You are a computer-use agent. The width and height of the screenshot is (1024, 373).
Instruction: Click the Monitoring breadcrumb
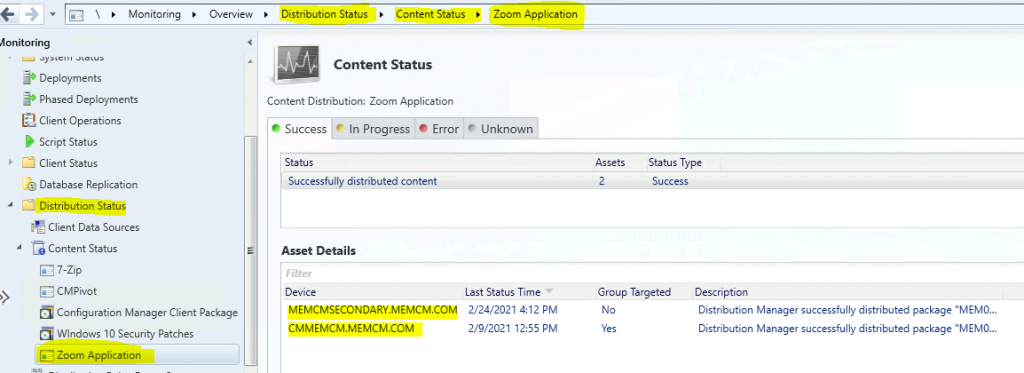(154, 14)
